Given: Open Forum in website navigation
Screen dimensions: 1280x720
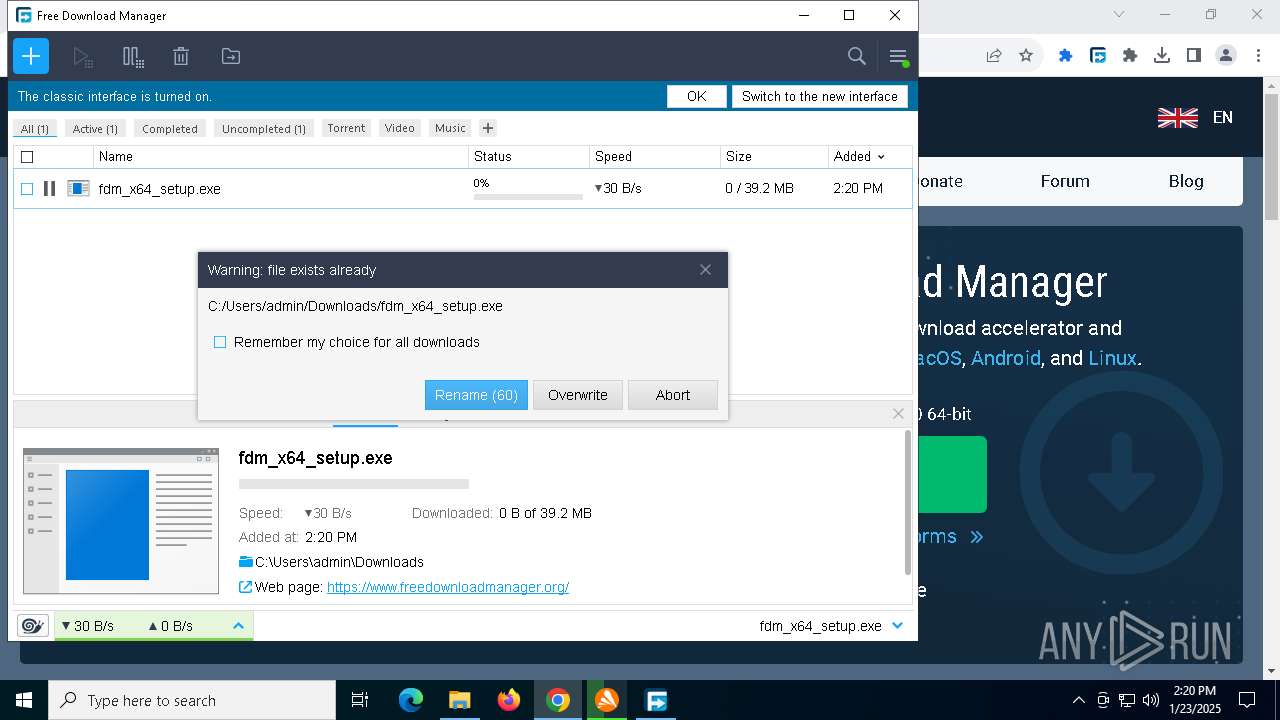Looking at the screenshot, I should 1065,181.
